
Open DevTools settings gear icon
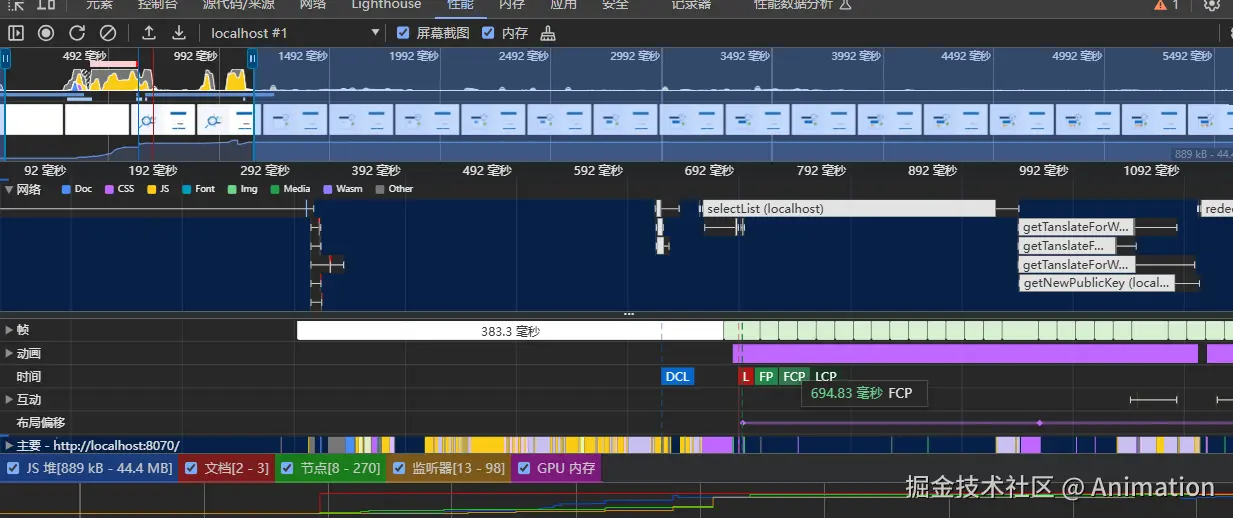[1212, 5]
